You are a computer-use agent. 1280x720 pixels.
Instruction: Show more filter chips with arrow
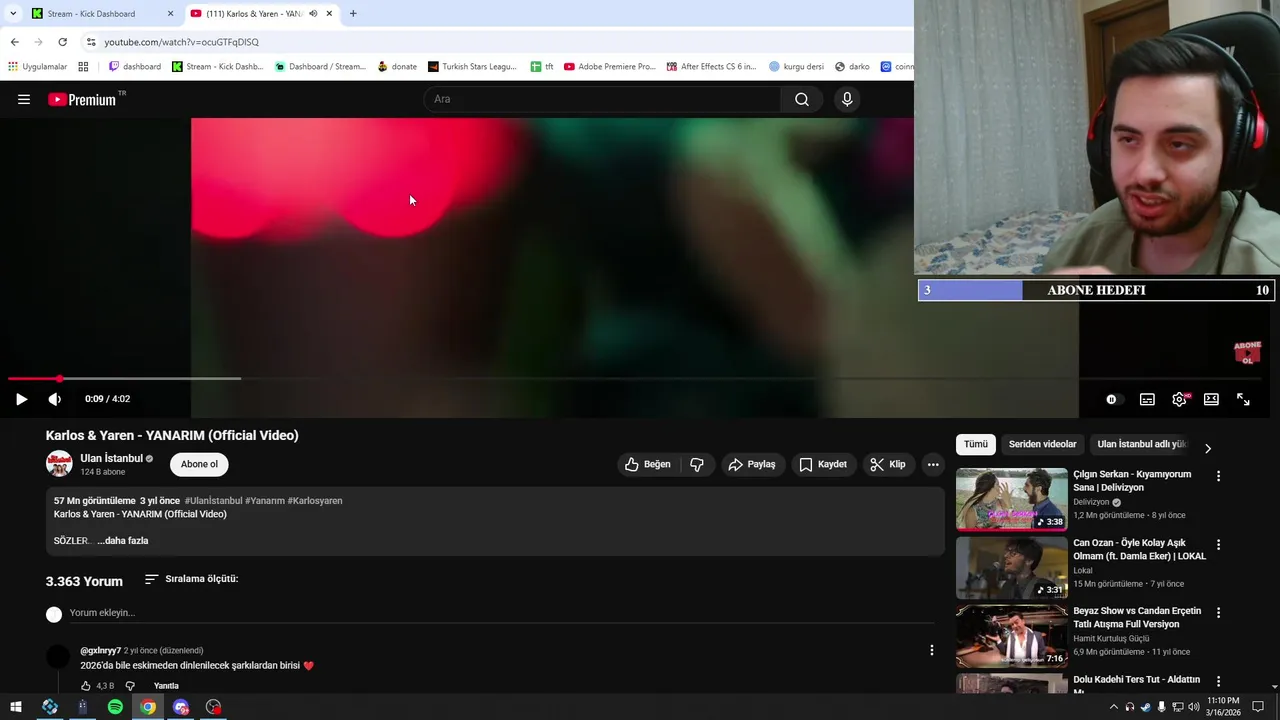[1207, 448]
